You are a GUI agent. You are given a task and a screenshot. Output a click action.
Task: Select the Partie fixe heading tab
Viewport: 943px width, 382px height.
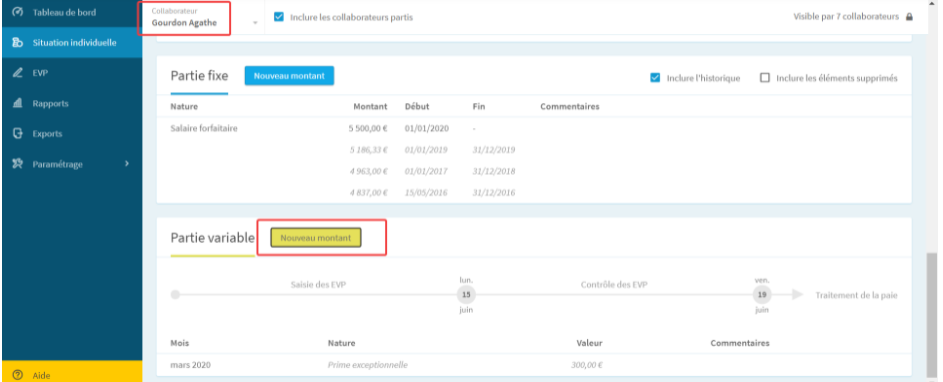[x=199, y=76]
